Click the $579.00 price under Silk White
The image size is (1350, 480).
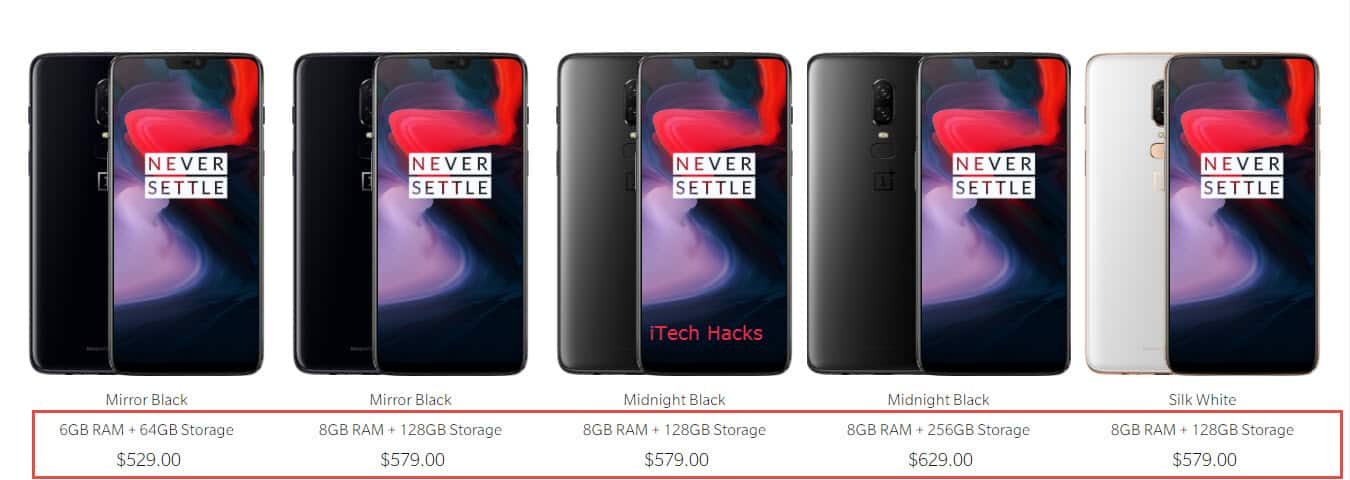click(x=1204, y=460)
